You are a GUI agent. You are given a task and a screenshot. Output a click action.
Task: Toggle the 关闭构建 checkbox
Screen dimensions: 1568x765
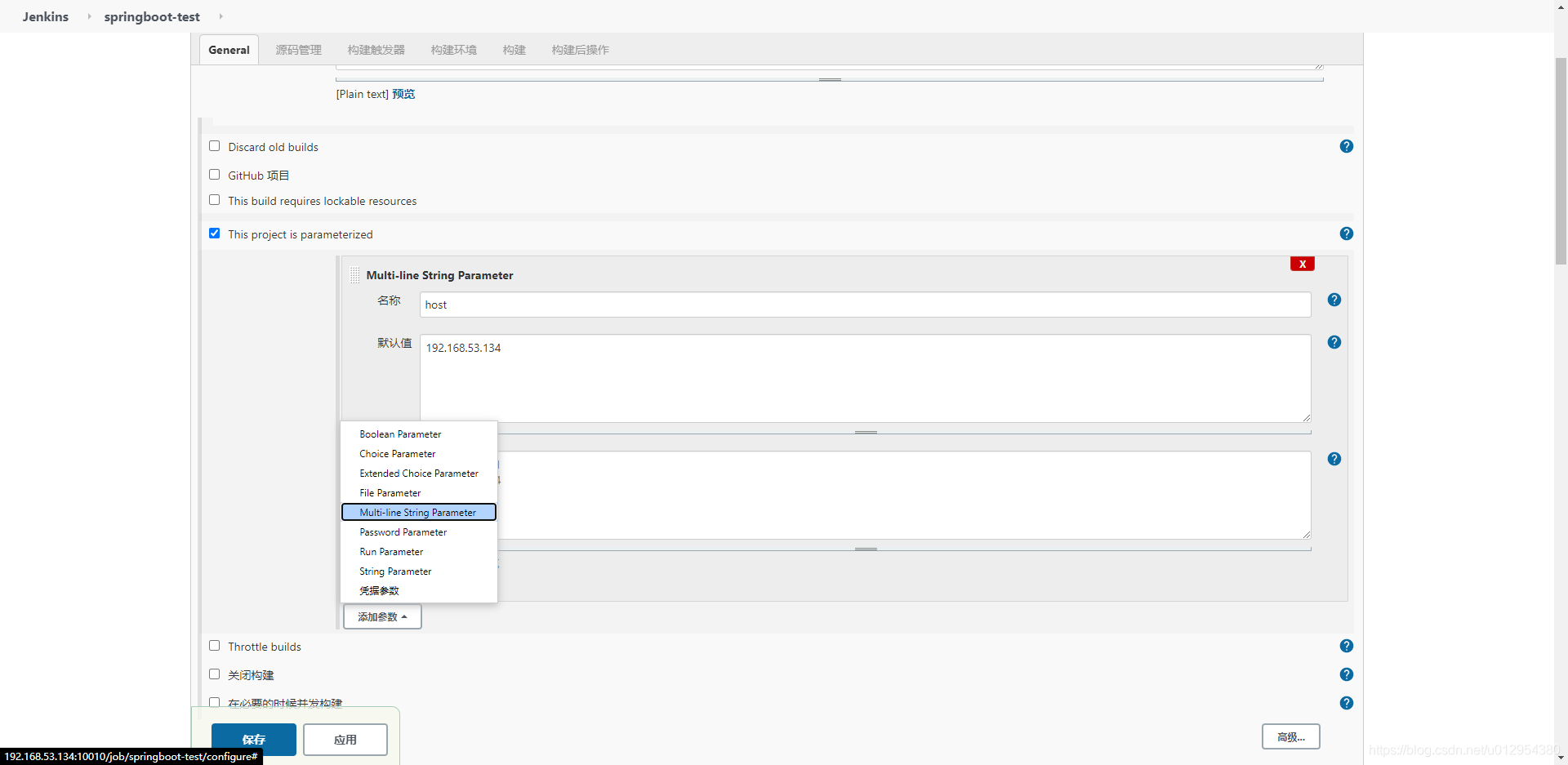coord(215,674)
